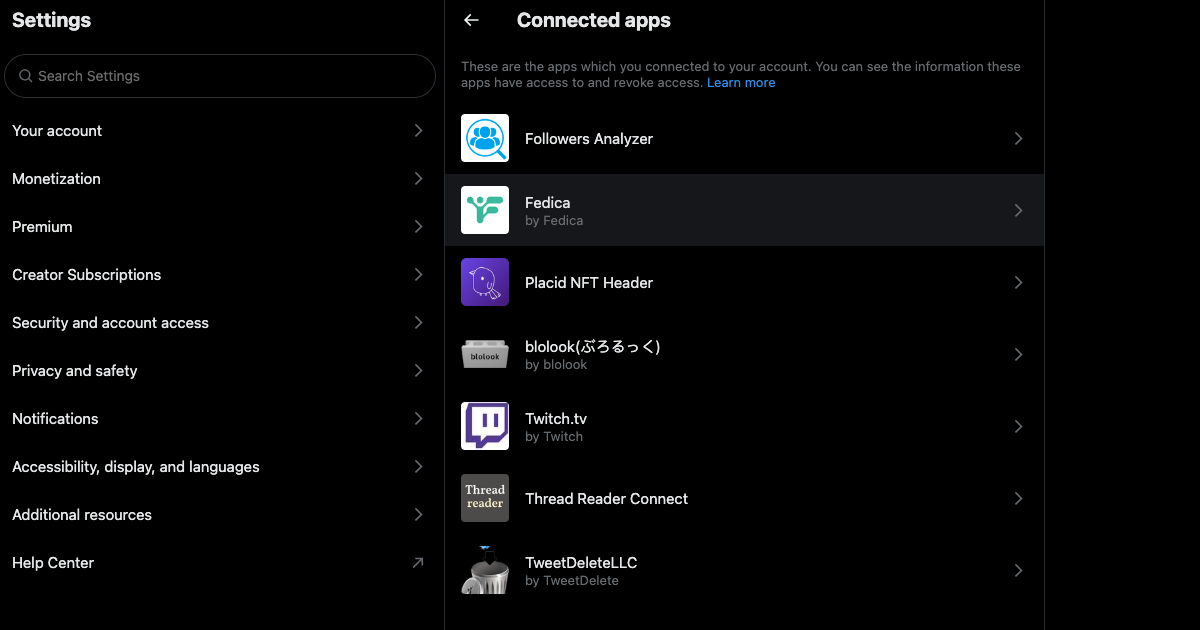Click the TweetDeleteLLC trash can icon

[485, 570]
